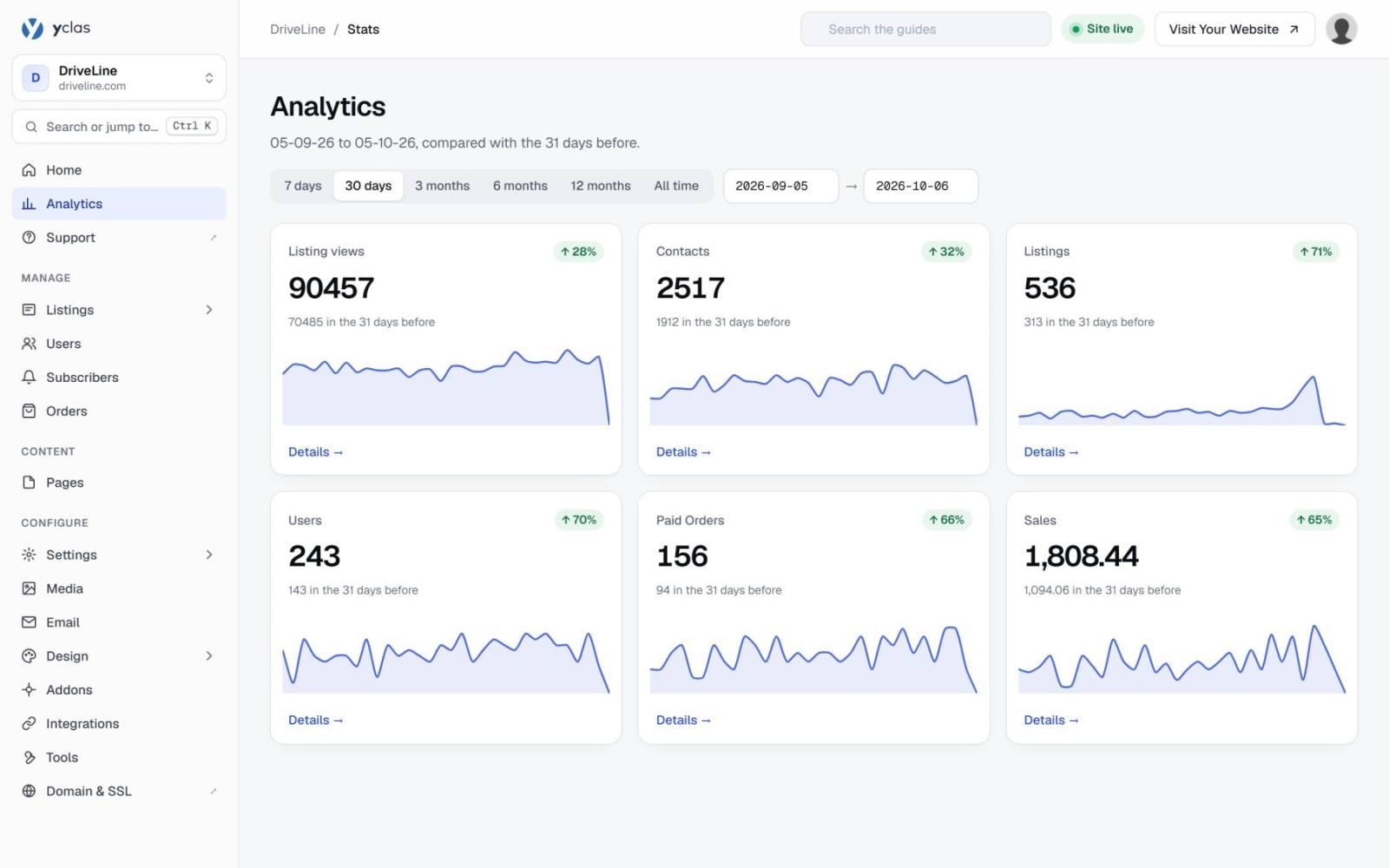This screenshot has height=868, width=1389.
Task: Click the Site live status badge
Action: 1103,30
